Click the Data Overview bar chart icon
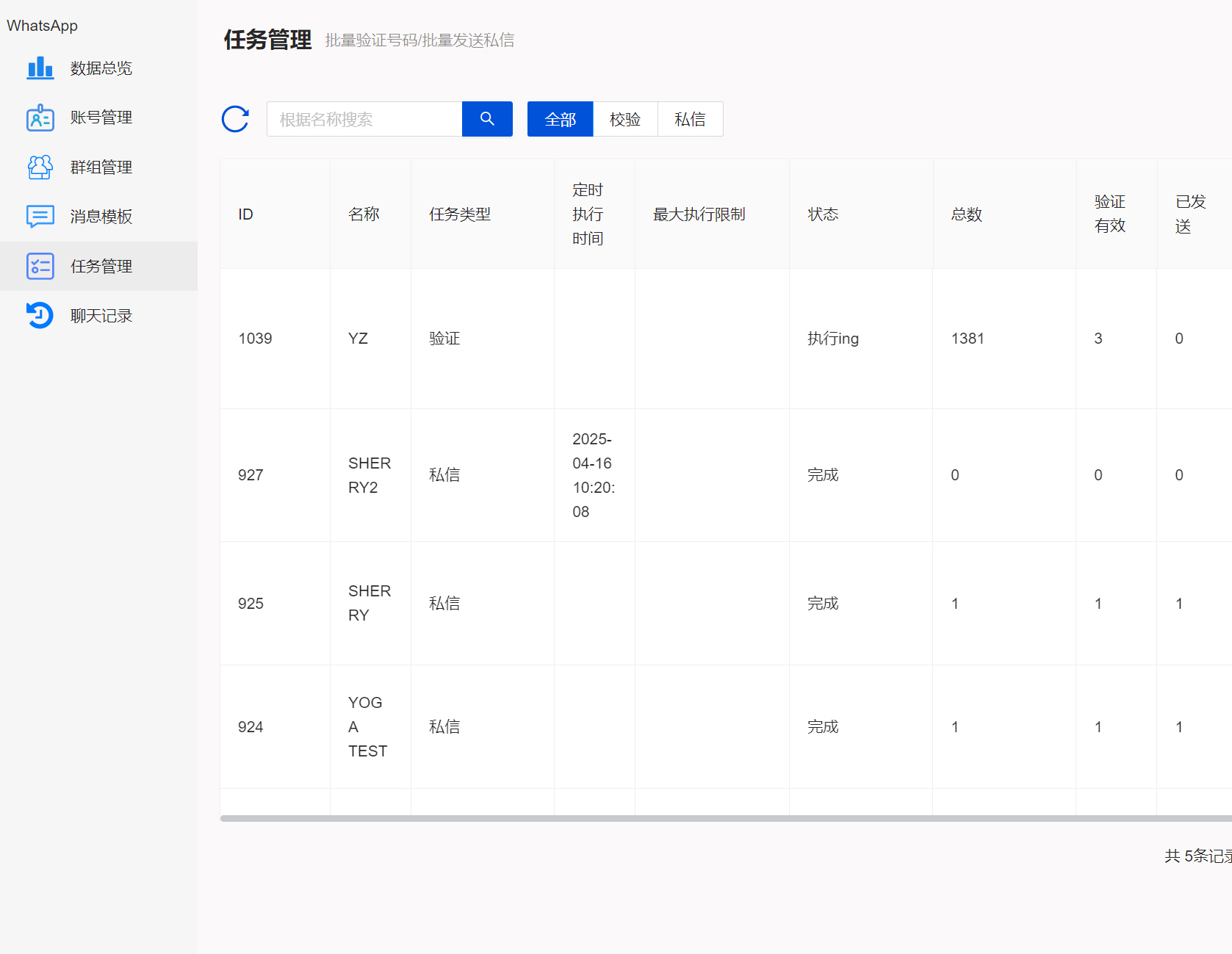 pyautogui.click(x=40, y=68)
